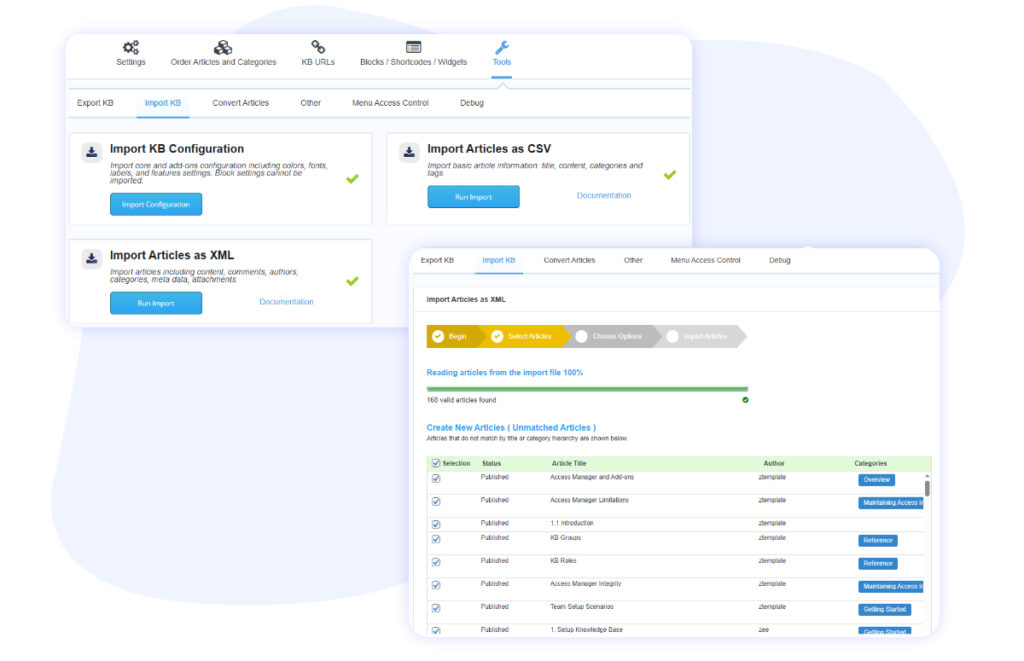This screenshot has width=1024, height=661.
Task: Open the Documentation link under Import Articles as CSV
Action: click(x=604, y=196)
